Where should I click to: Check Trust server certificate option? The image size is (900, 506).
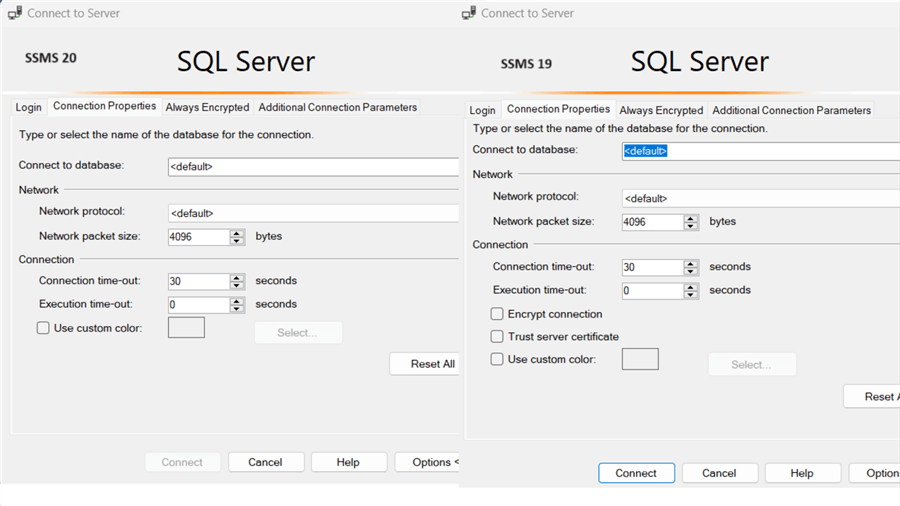tap(497, 337)
